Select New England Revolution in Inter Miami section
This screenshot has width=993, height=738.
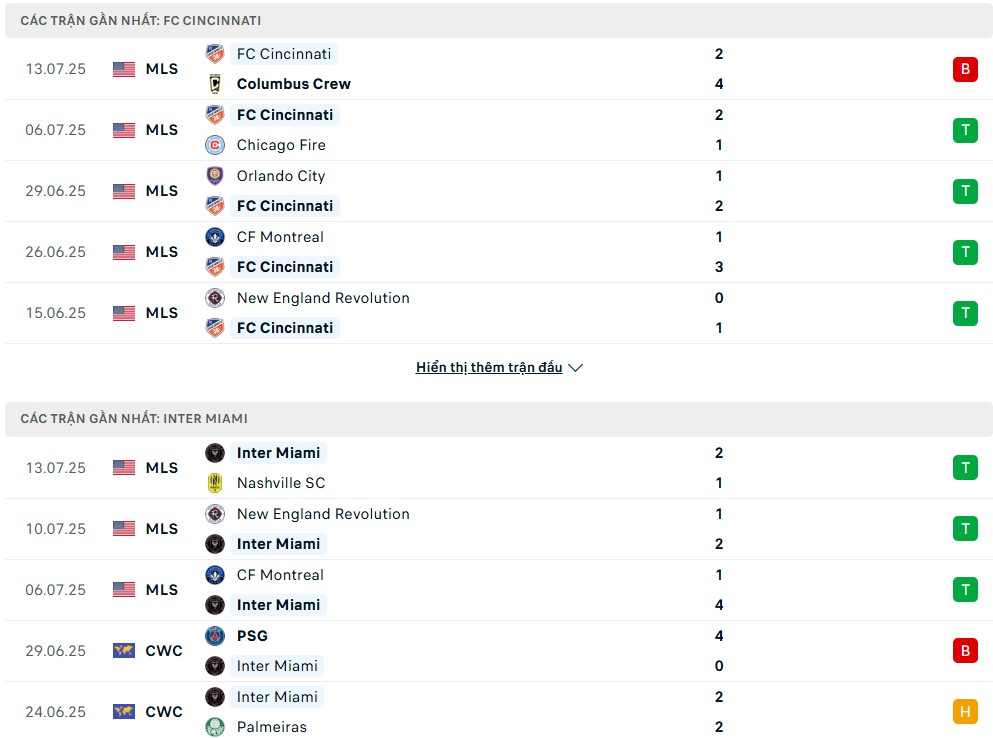[x=323, y=514]
